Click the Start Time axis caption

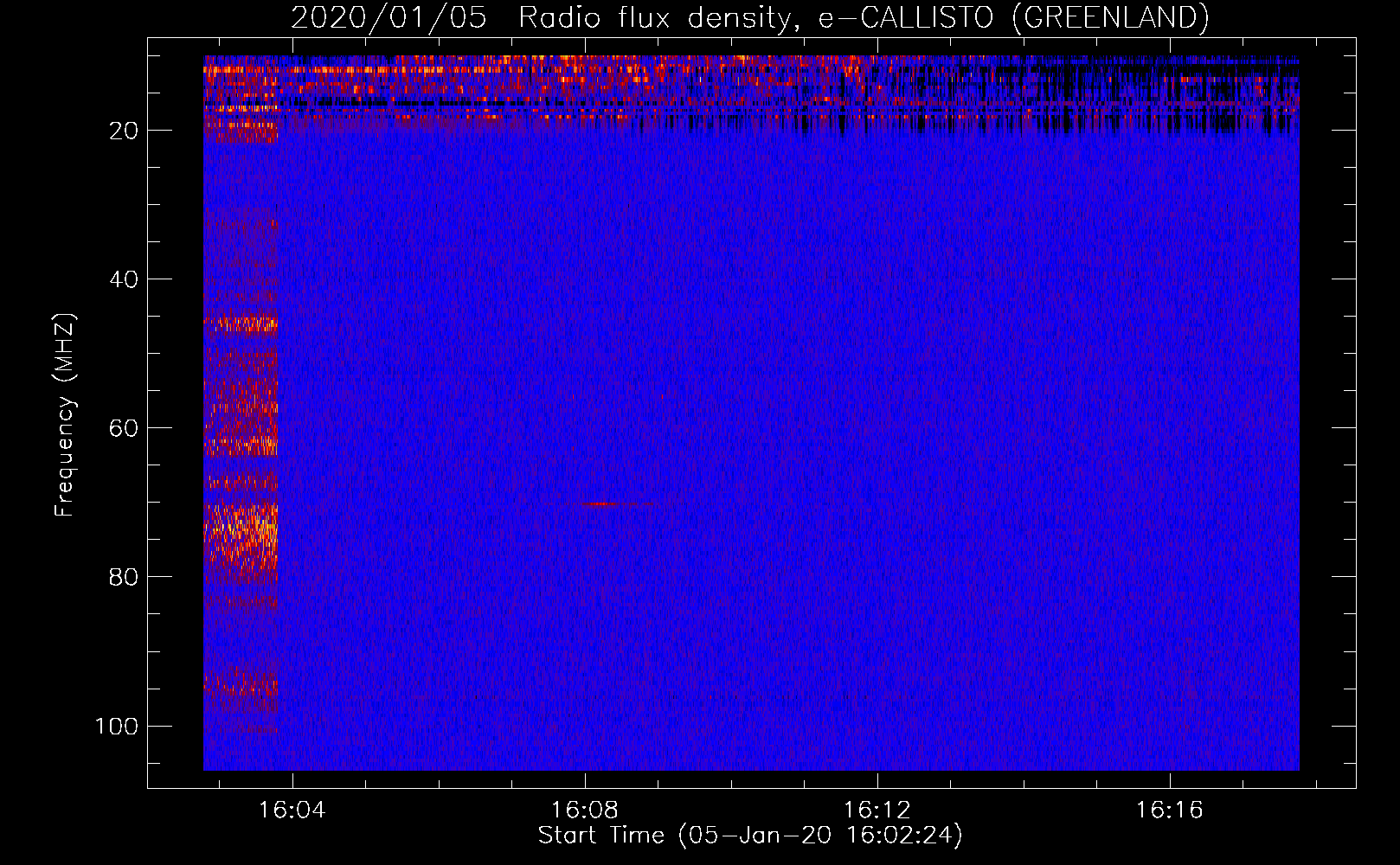tap(750, 836)
